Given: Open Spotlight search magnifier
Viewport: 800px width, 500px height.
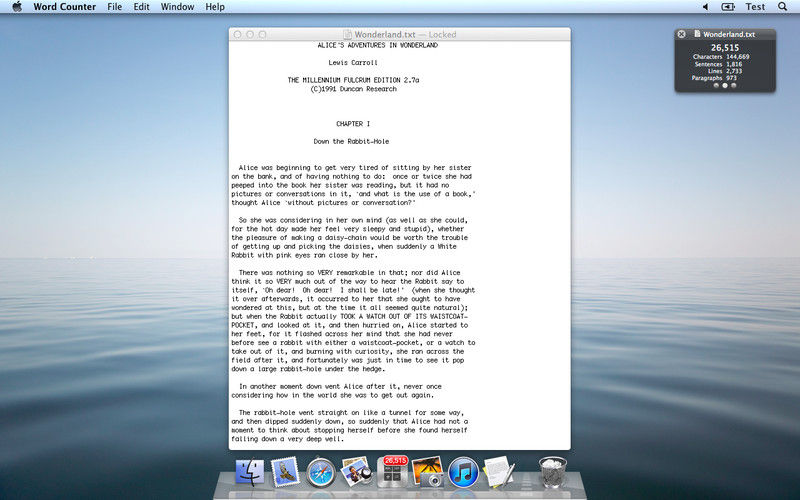Looking at the screenshot, I should point(782,7).
